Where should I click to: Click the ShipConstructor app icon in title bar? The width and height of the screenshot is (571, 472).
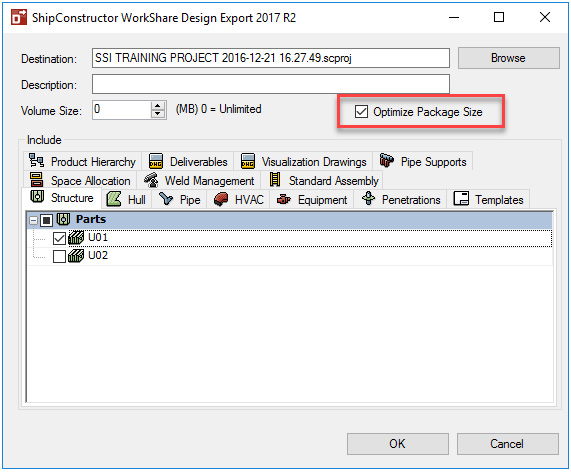[x=19, y=17]
